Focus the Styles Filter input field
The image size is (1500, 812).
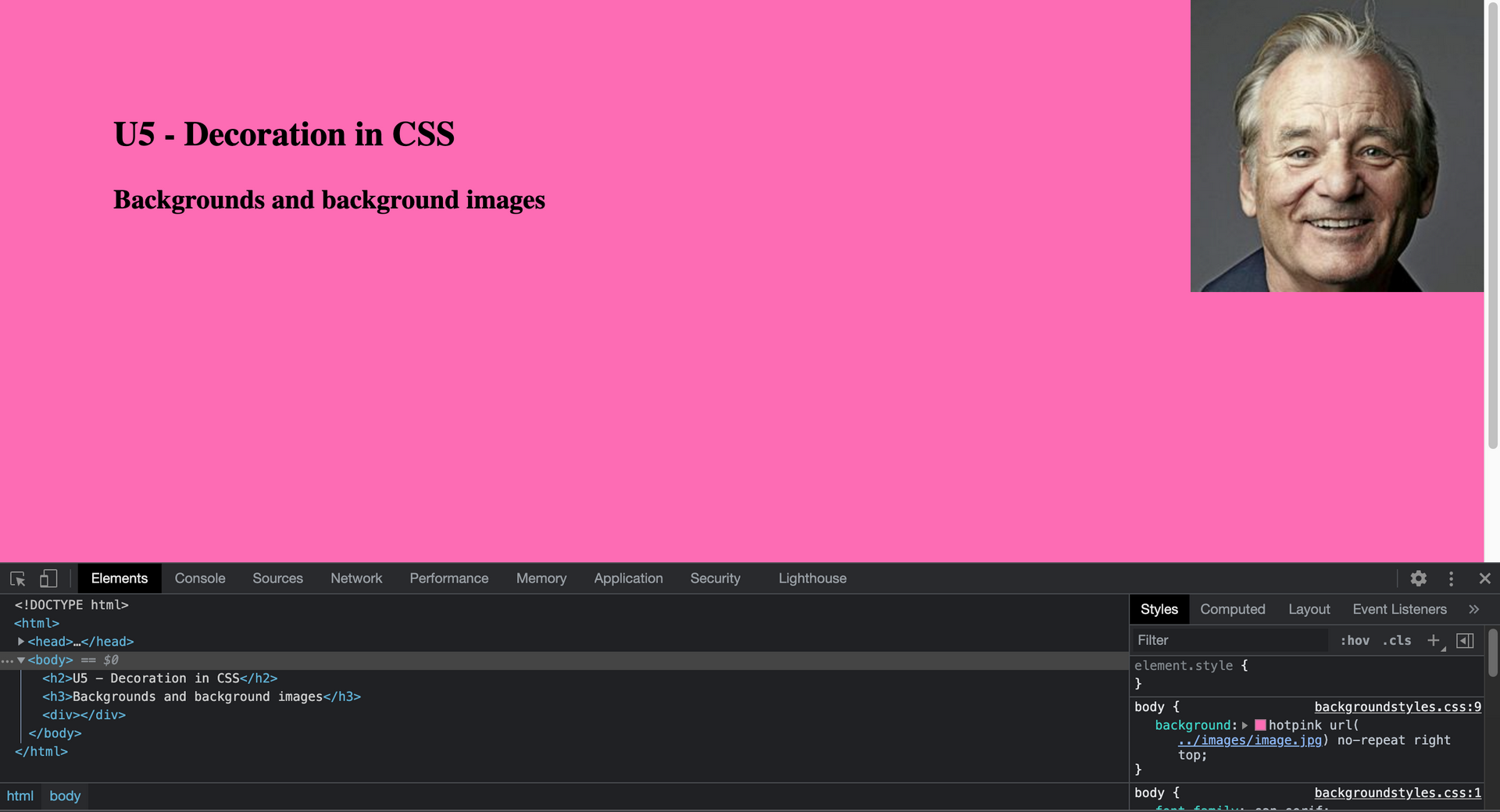(1230, 640)
